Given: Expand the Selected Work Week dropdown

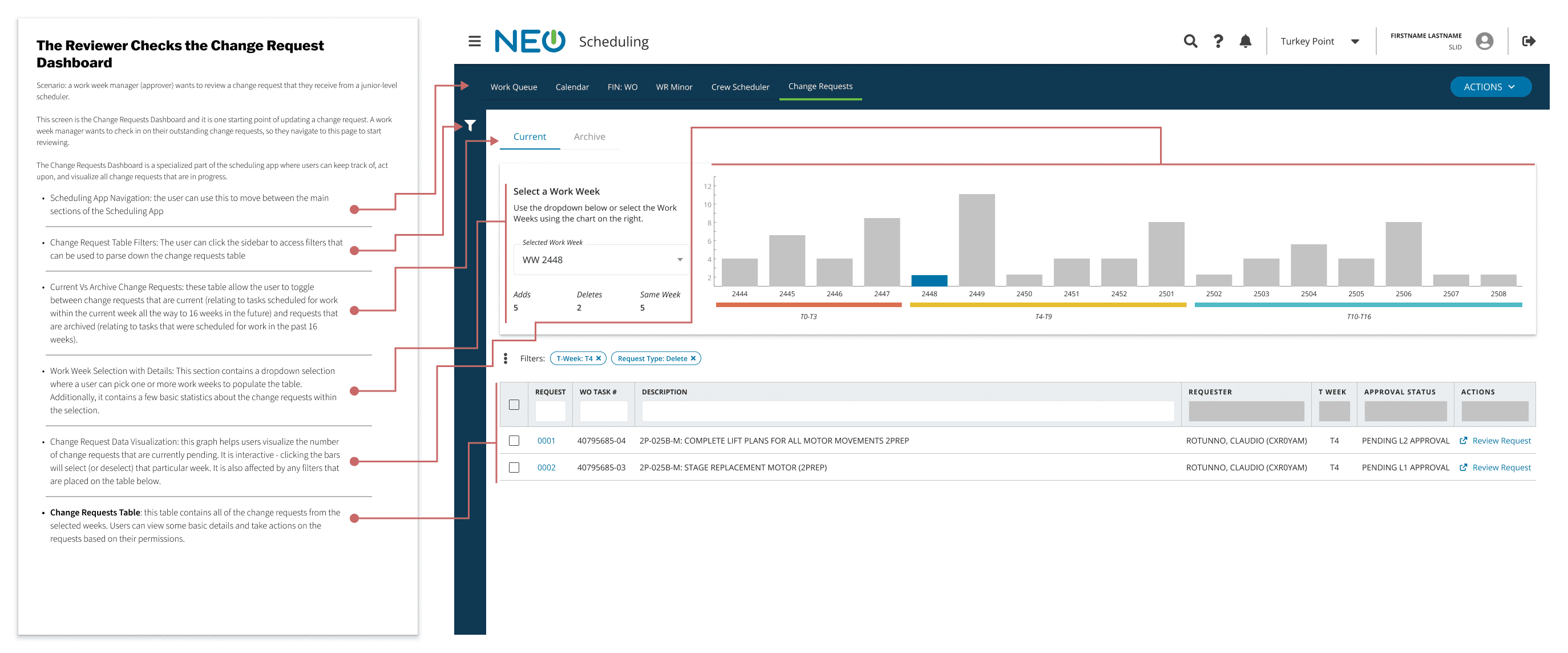Looking at the screenshot, I should click(680, 260).
